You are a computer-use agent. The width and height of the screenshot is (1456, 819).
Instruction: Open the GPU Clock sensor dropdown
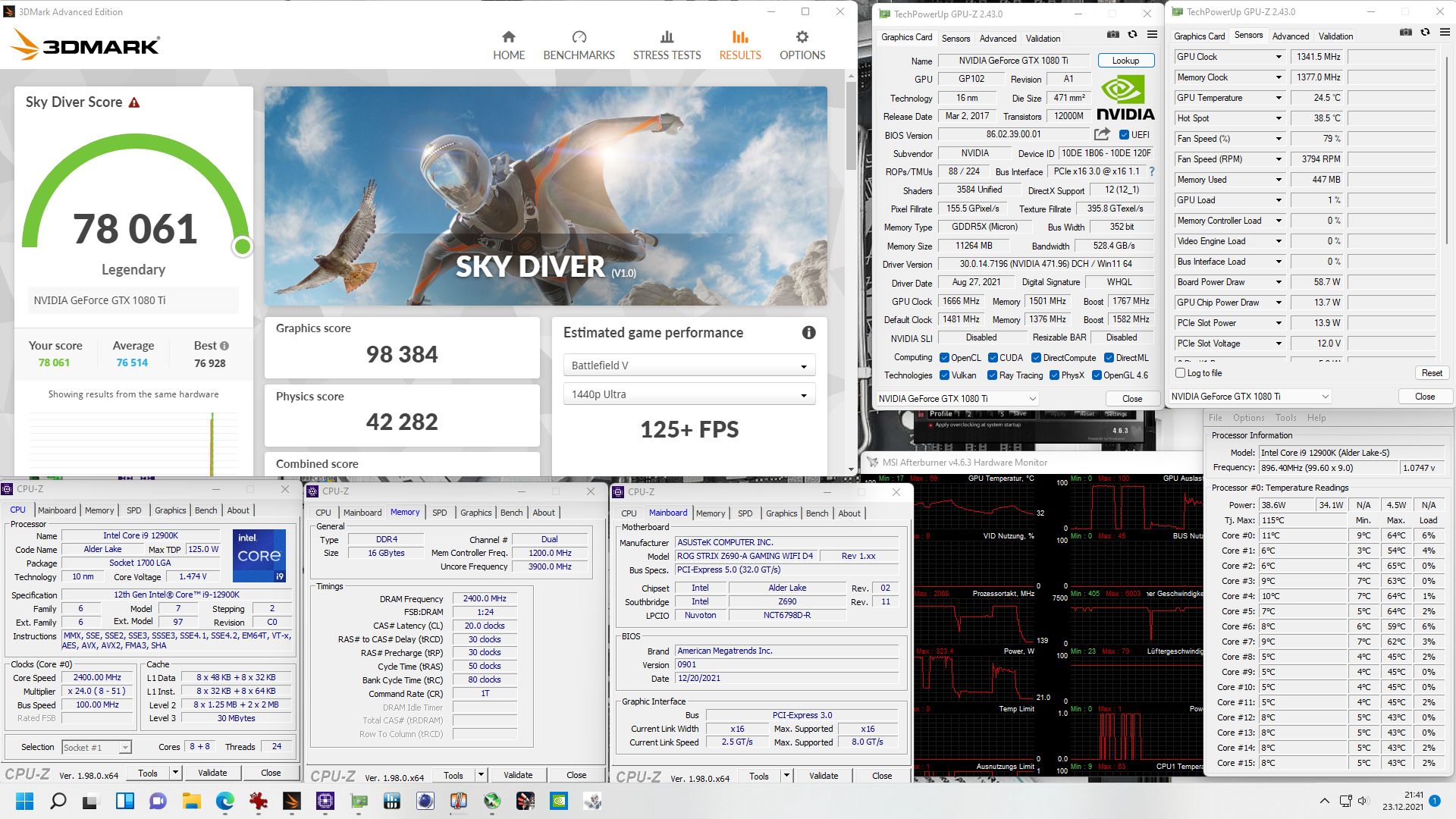1279,57
